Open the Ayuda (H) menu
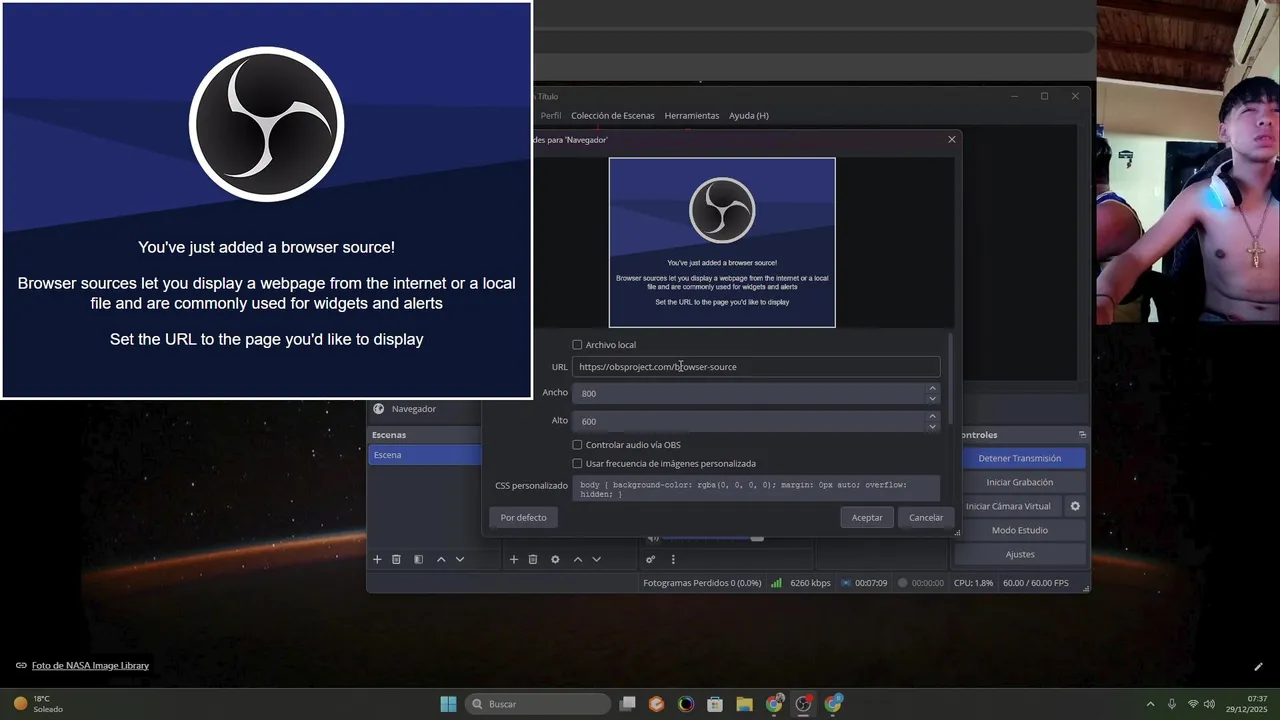The image size is (1280, 720). pos(749,116)
